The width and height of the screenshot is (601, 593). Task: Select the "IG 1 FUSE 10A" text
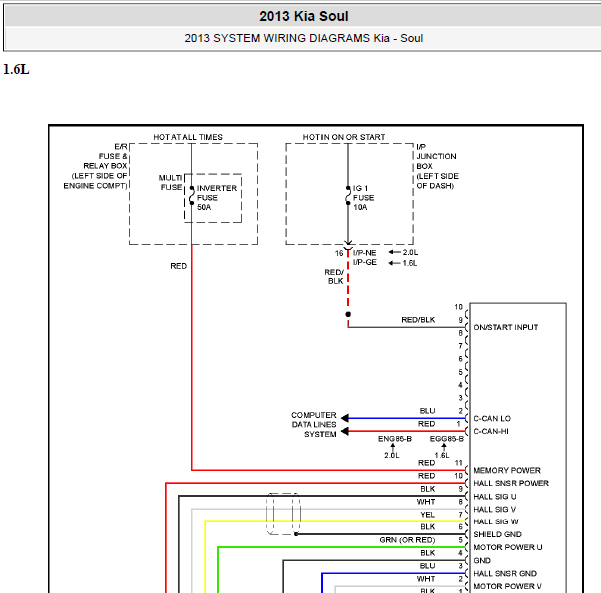click(x=363, y=198)
